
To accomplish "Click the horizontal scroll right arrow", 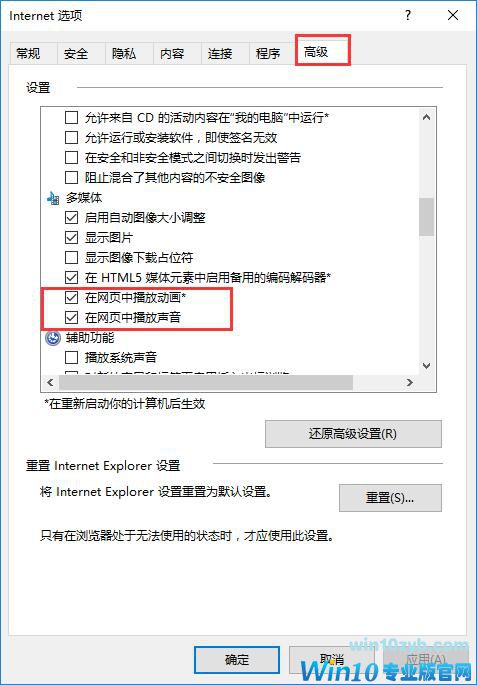I will click(x=410, y=383).
